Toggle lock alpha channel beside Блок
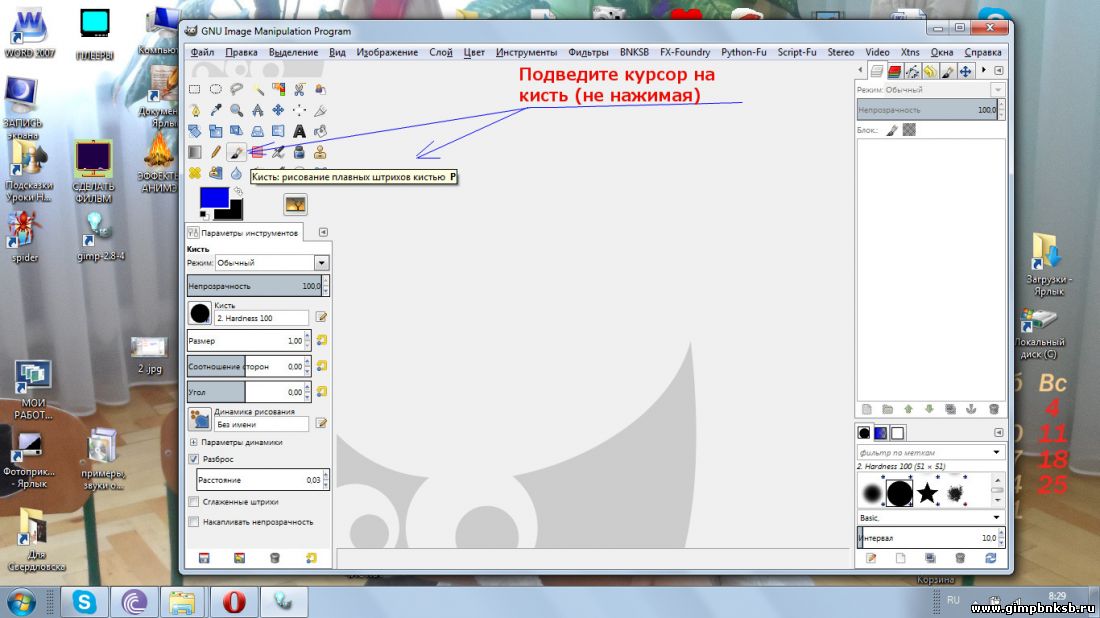The width and height of the screenshot is (1100, 618). point(909,130)
